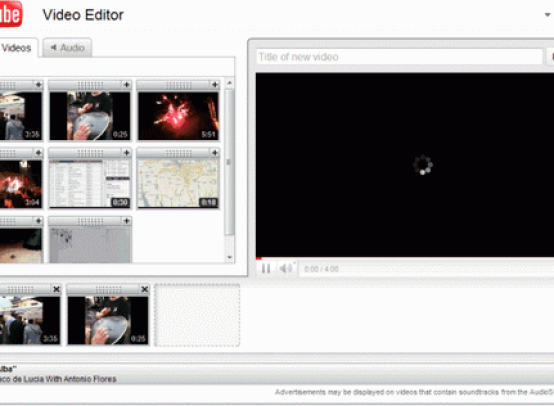The width and height of the screenshot is (554, 406).
Task: Add the 0:18 map clip with its plus icon
Action: pos(215,153)
